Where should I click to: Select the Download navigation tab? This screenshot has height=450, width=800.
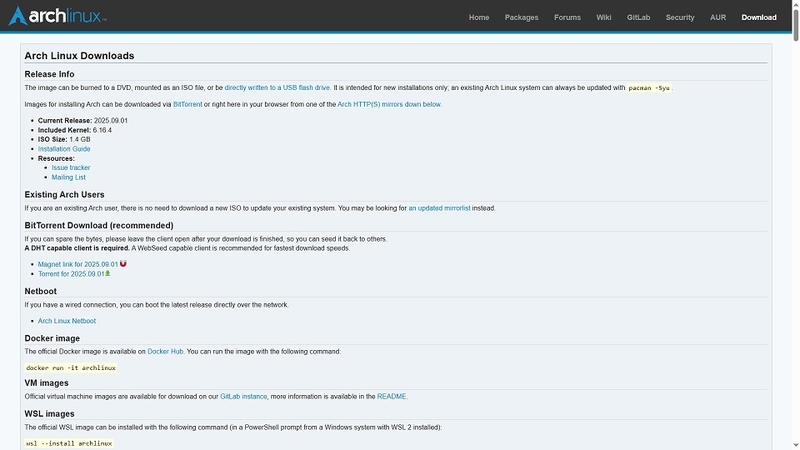click(758, 17)
